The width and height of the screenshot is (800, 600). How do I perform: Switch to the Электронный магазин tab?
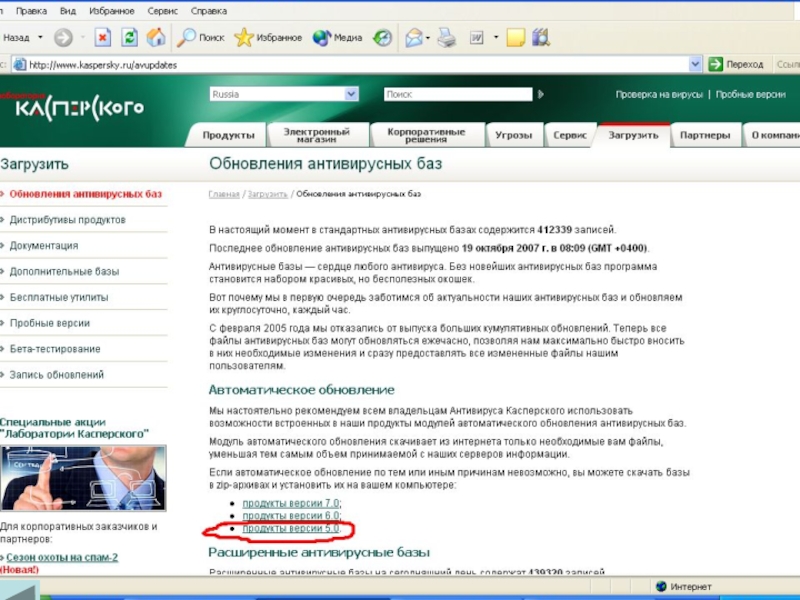pyautogui.click(x=317, y=135)
